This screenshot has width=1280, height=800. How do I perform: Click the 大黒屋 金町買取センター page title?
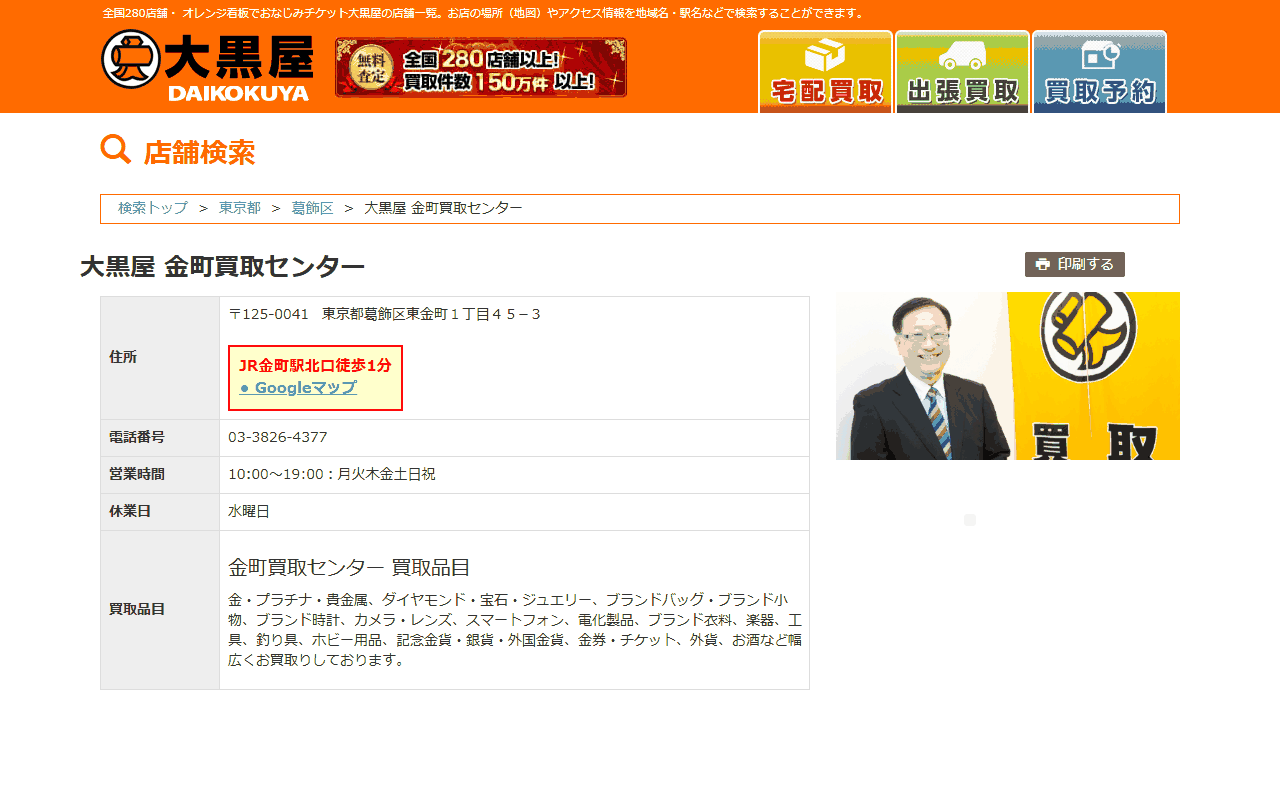(222, 267)
